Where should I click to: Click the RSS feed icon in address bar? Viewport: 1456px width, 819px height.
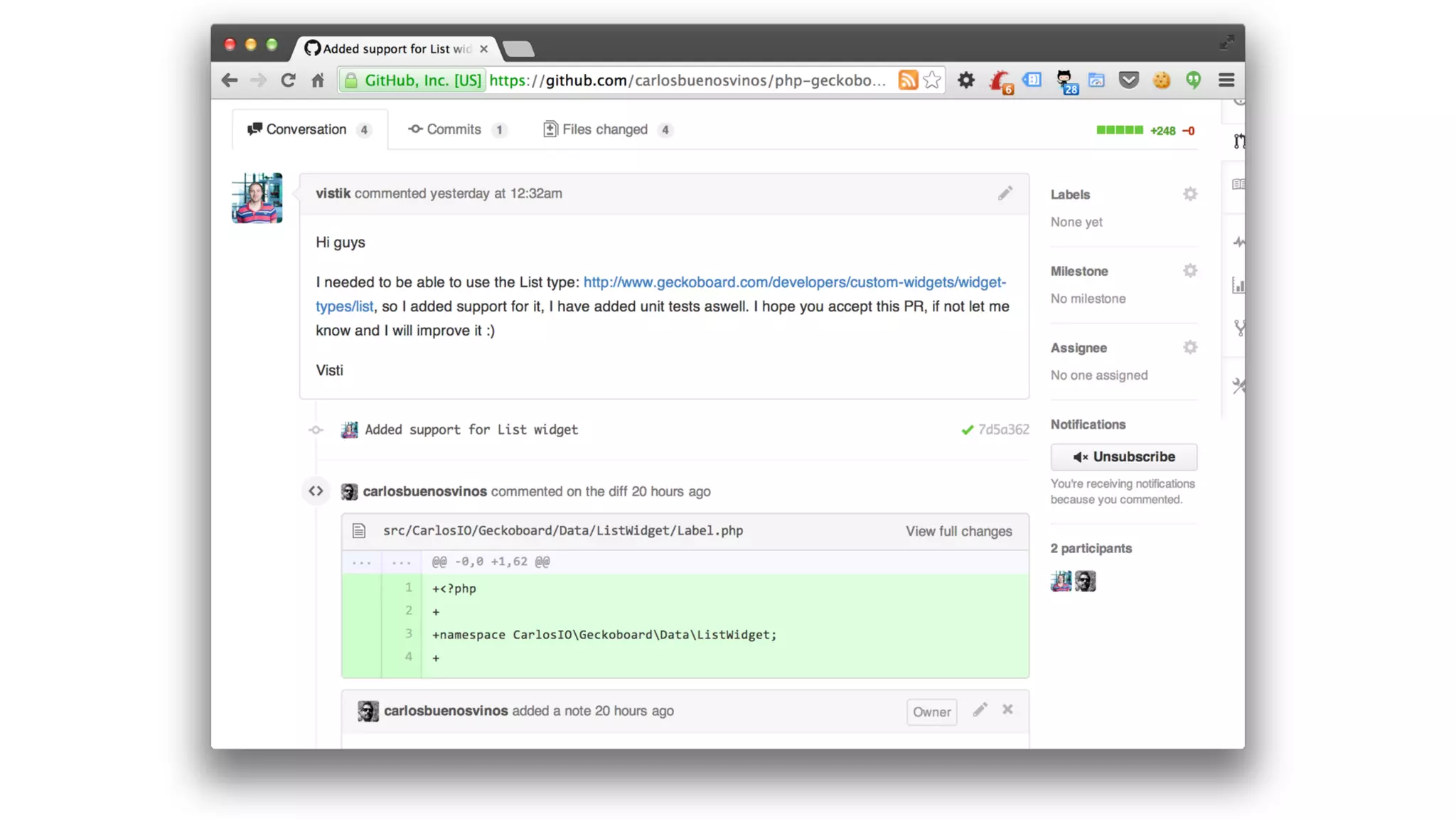tap(907, 80)
